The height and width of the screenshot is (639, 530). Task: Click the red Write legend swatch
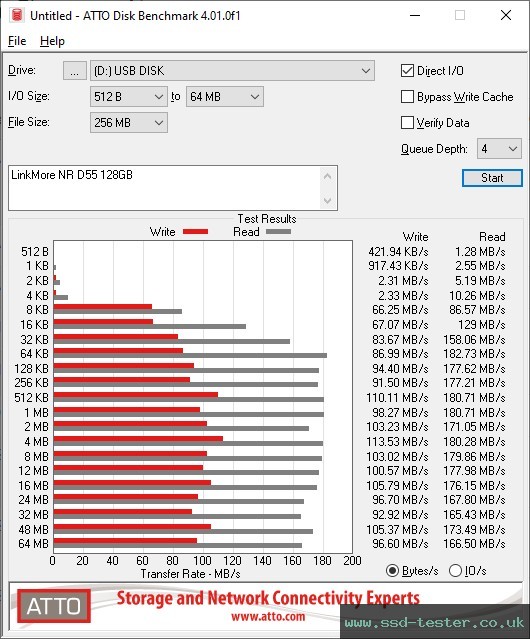point(196,232)
